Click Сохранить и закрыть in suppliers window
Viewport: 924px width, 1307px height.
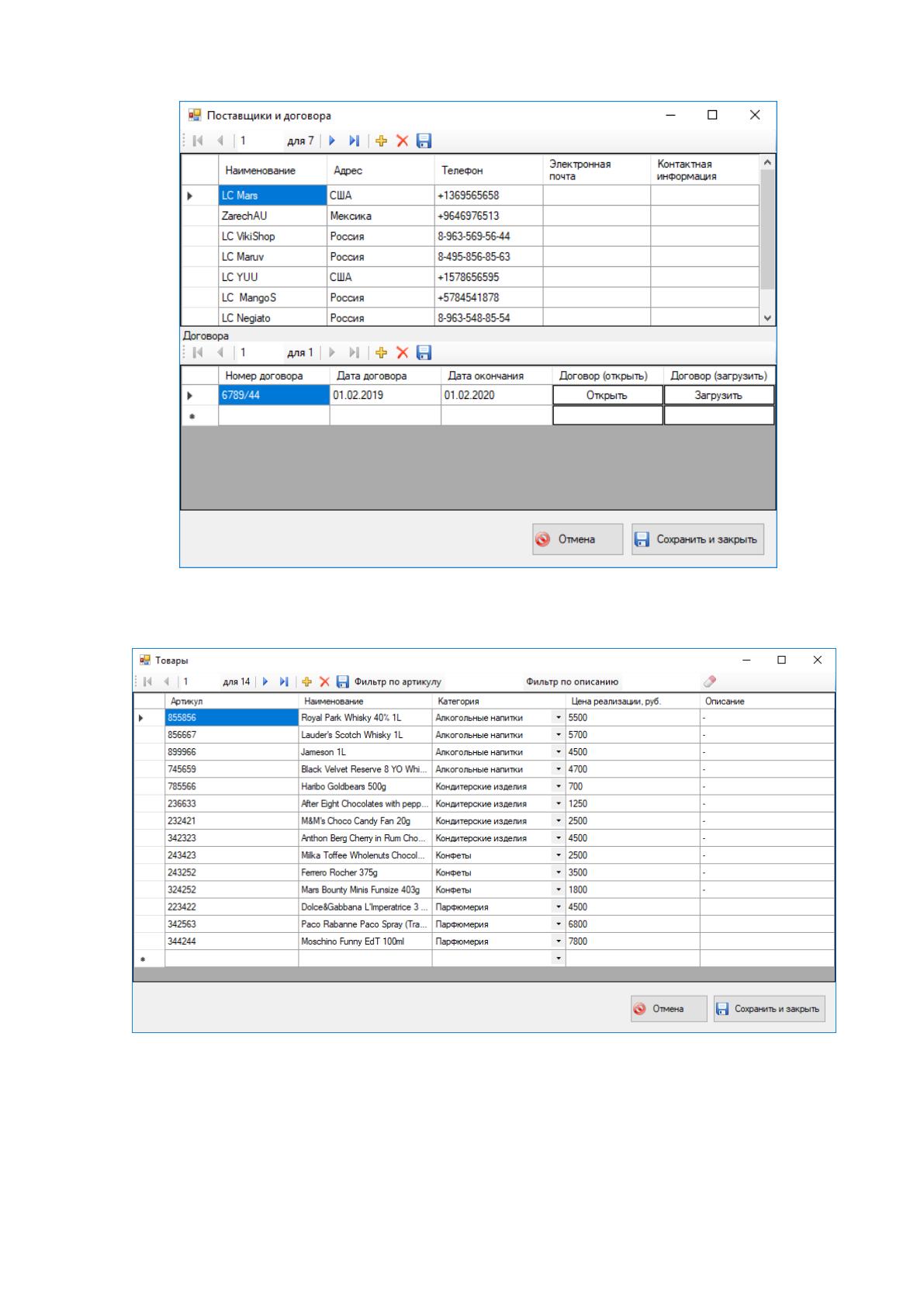pyautogui.click(x=698, y=539)
